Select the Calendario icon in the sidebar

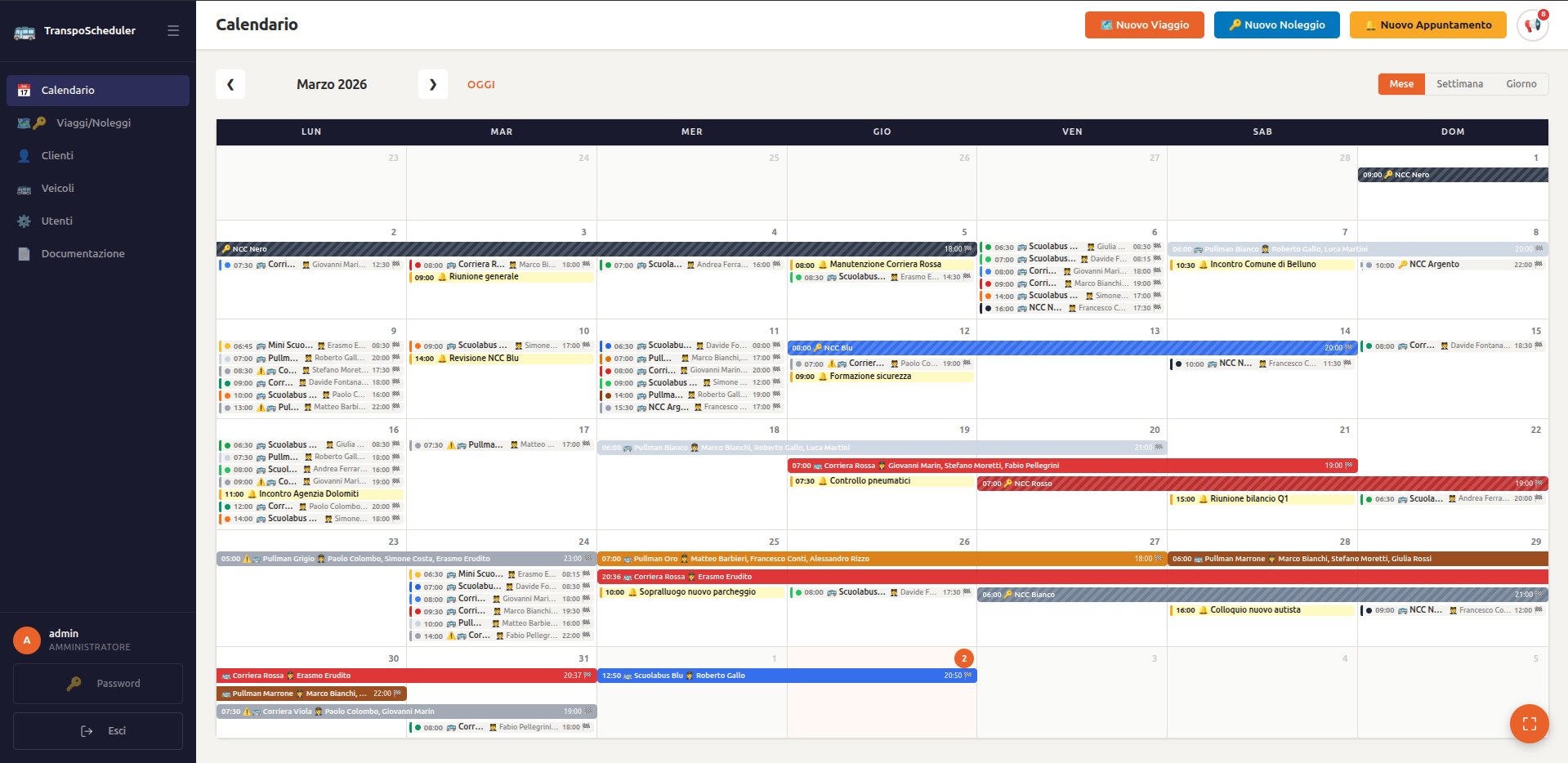[x=25, y=90]
